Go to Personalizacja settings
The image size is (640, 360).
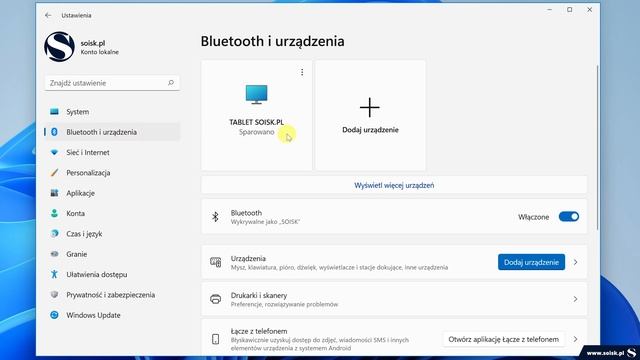[112, 173]
